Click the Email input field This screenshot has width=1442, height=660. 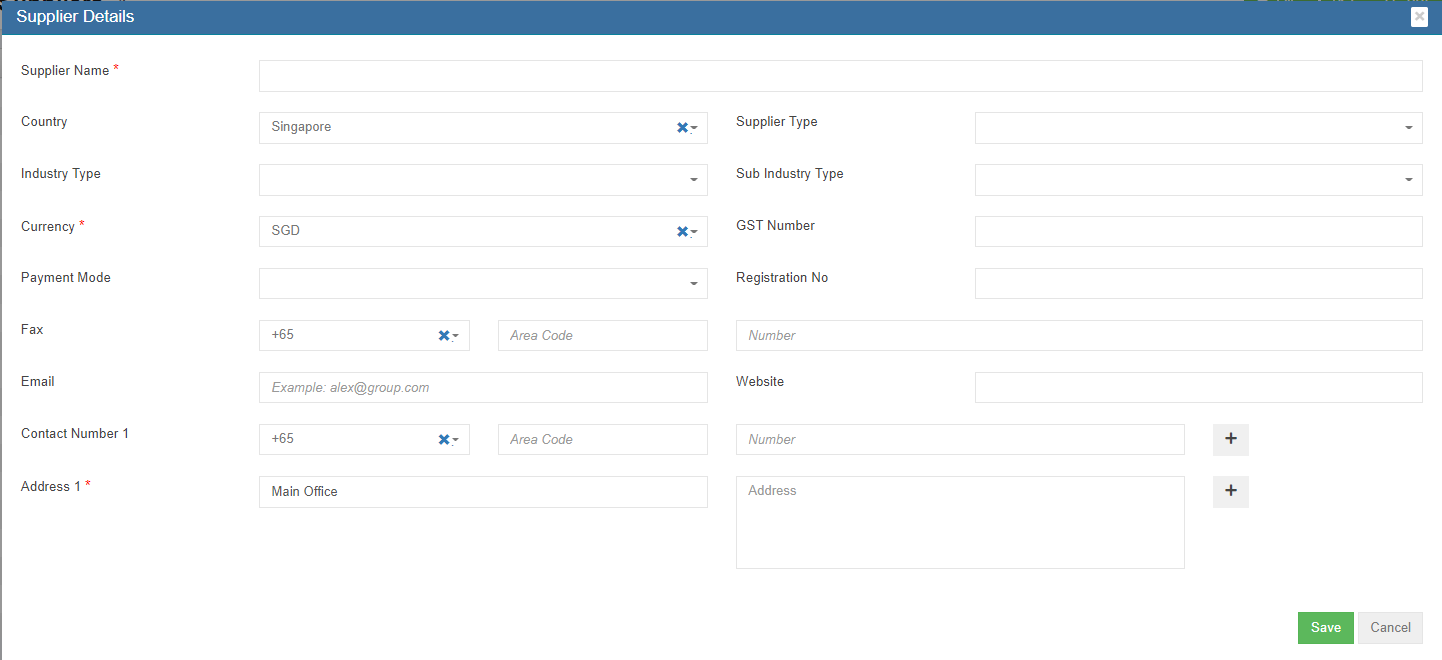[482, 387]
